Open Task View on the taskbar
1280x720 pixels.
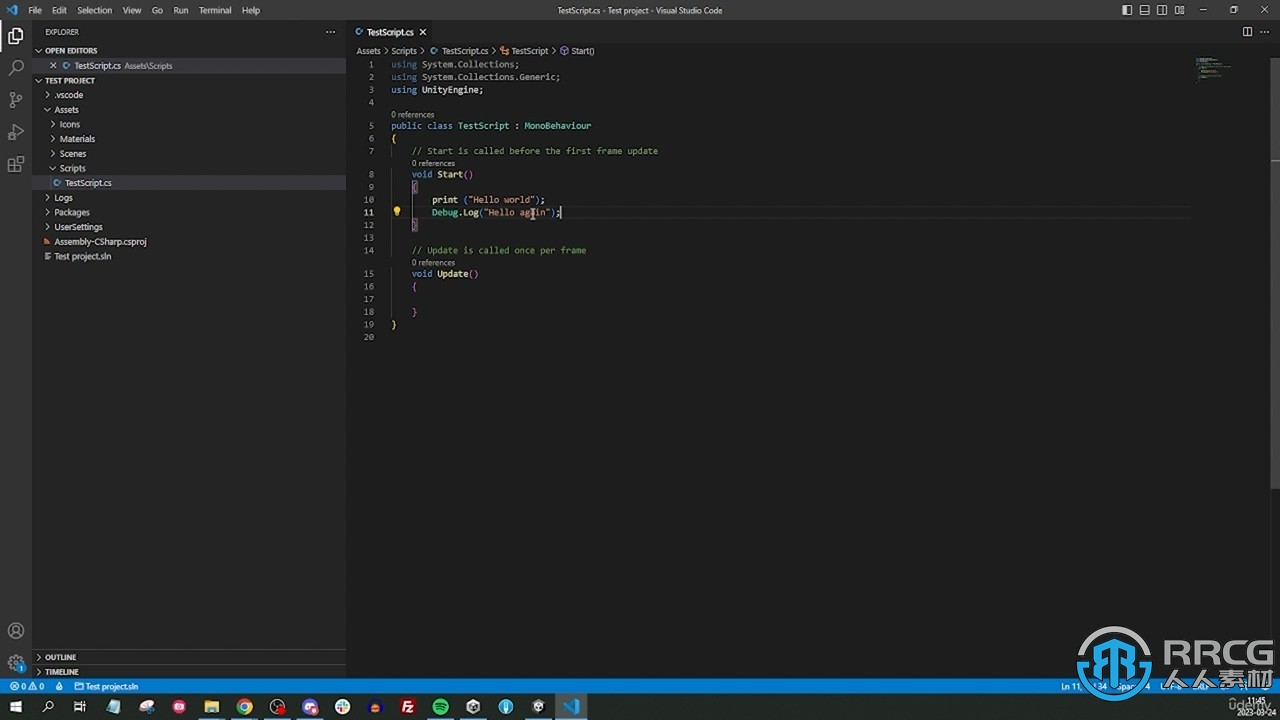click(80, 707)
